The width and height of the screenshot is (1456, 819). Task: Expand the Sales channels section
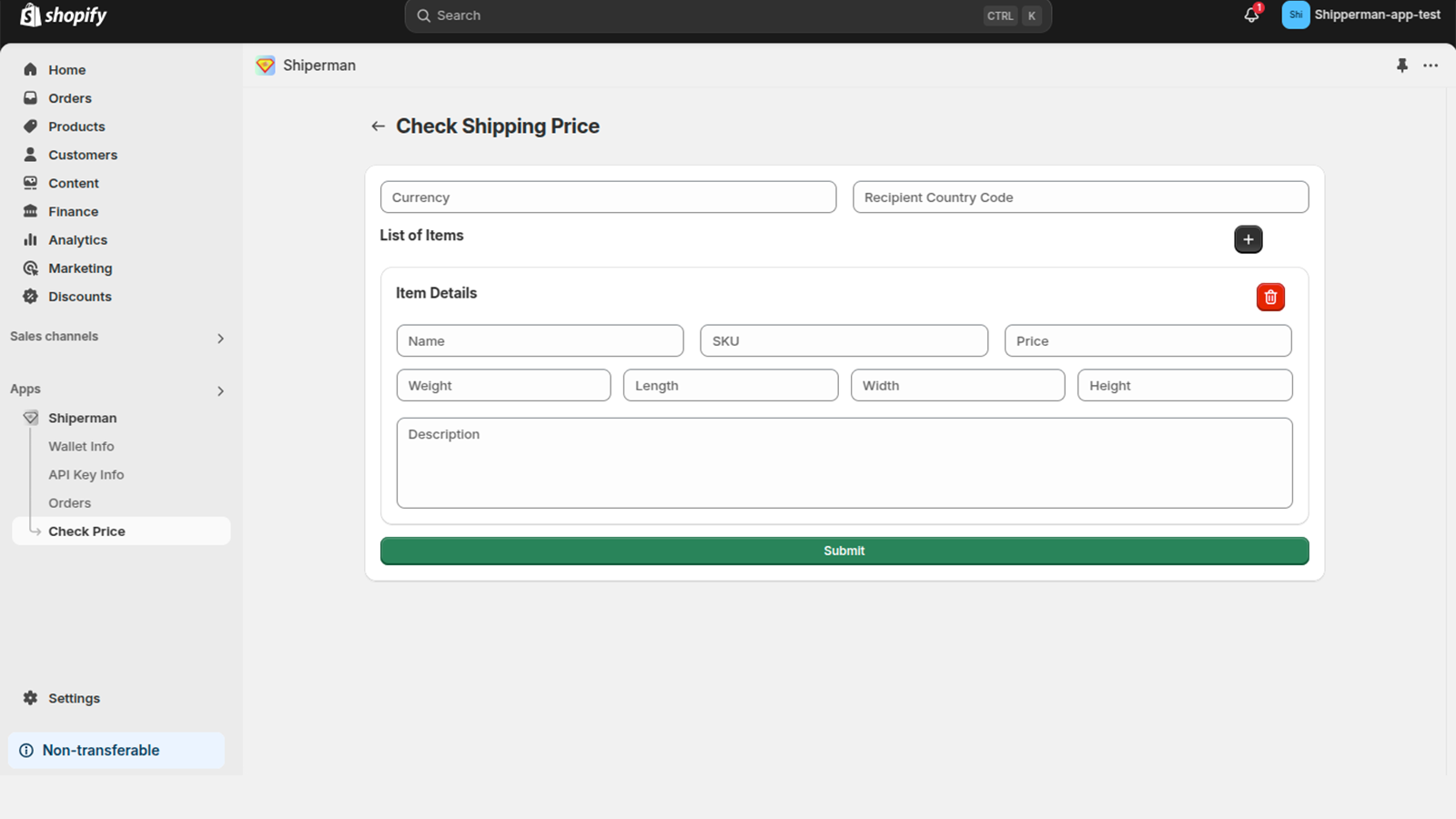click(x=220, y=339)
